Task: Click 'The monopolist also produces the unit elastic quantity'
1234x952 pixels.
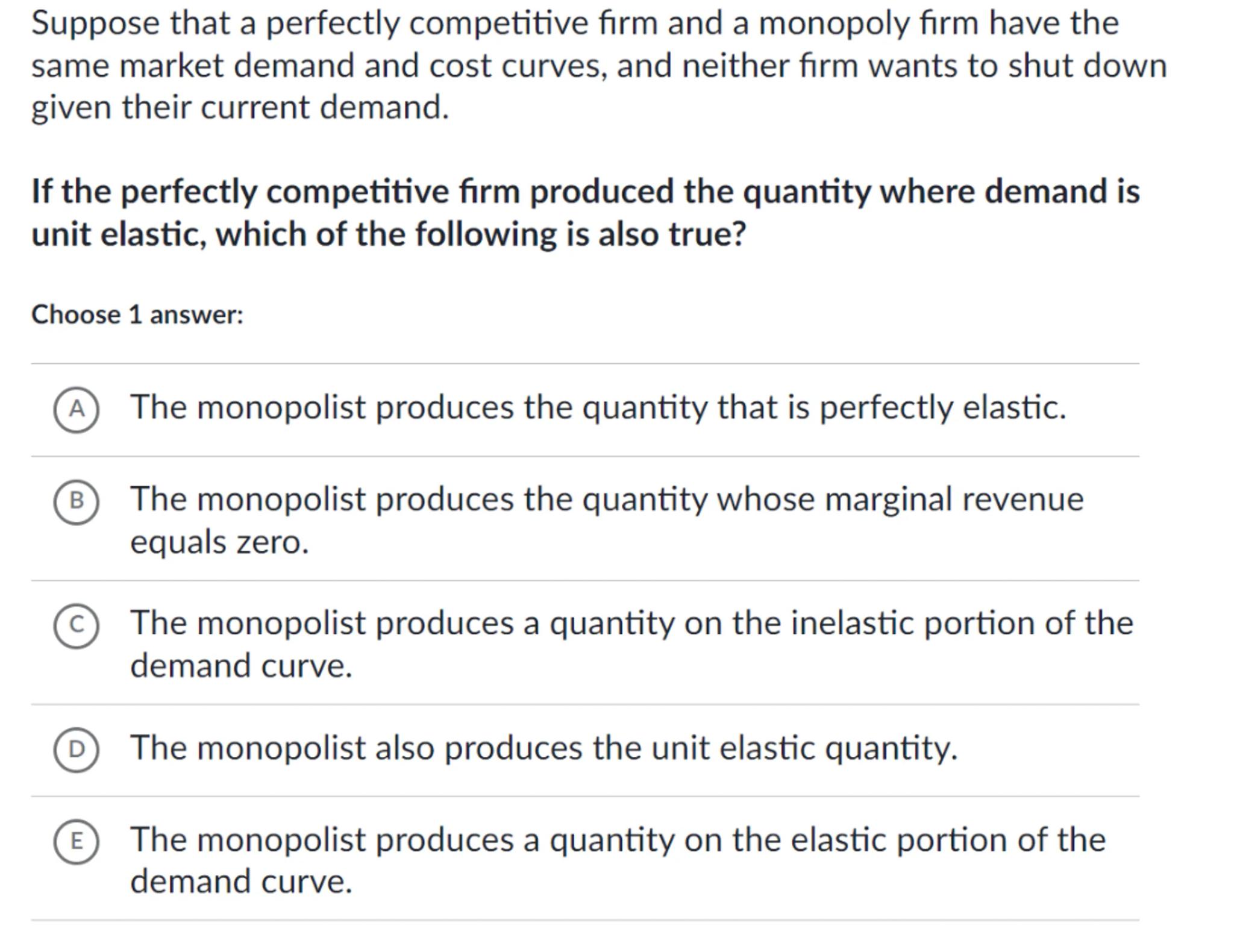Action: coord(543,748)
